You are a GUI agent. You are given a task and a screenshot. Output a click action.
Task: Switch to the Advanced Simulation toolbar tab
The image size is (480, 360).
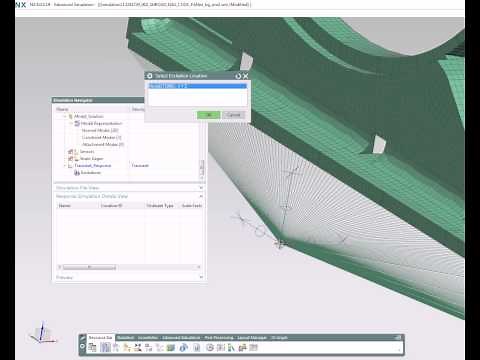point(181,338)
